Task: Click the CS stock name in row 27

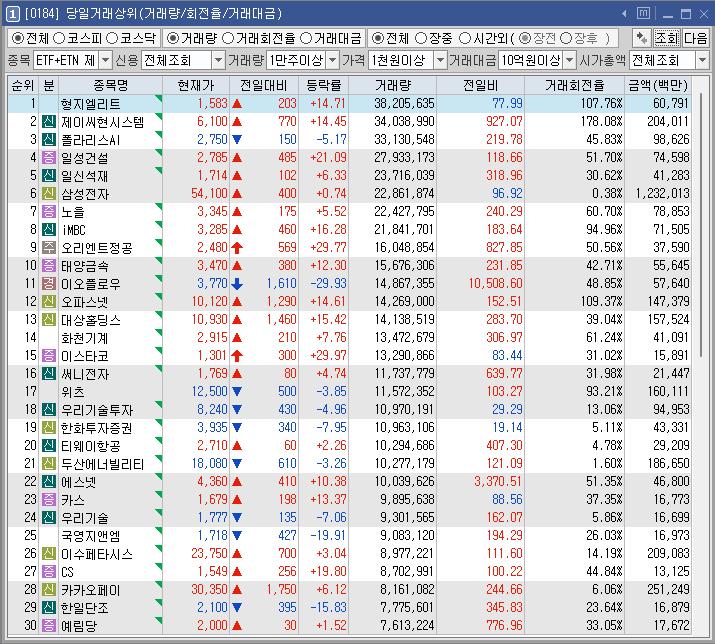Action: pos(67,572)
